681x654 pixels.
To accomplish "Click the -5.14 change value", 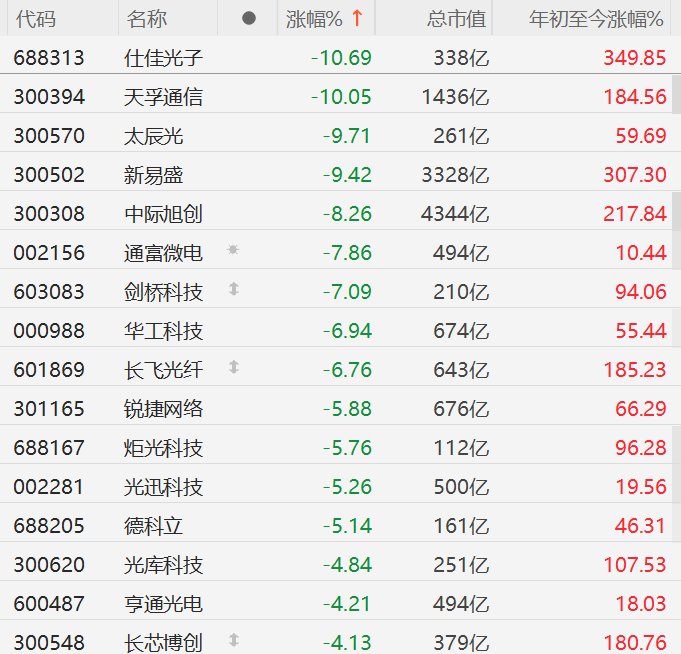I will click(347, 526).
